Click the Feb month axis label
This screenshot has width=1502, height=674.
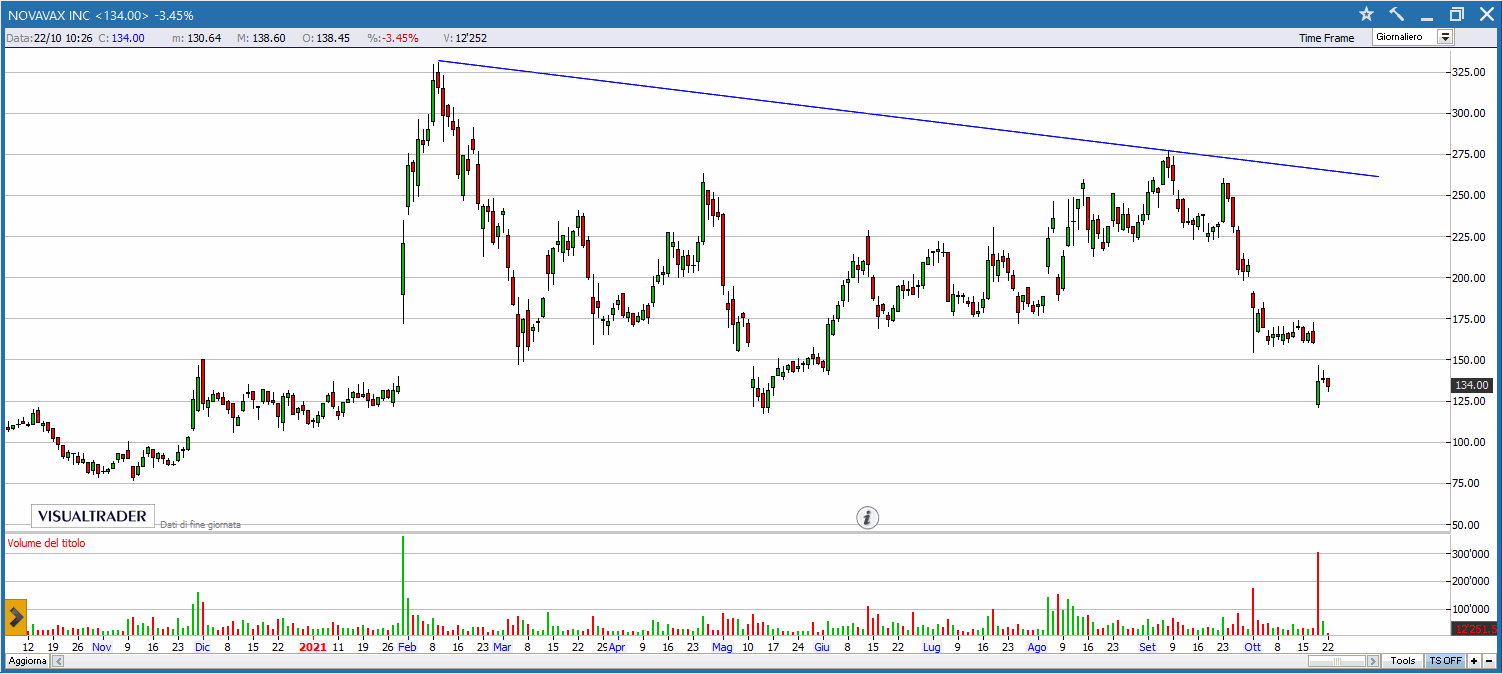pyautogui.click(x=407, y=647)
